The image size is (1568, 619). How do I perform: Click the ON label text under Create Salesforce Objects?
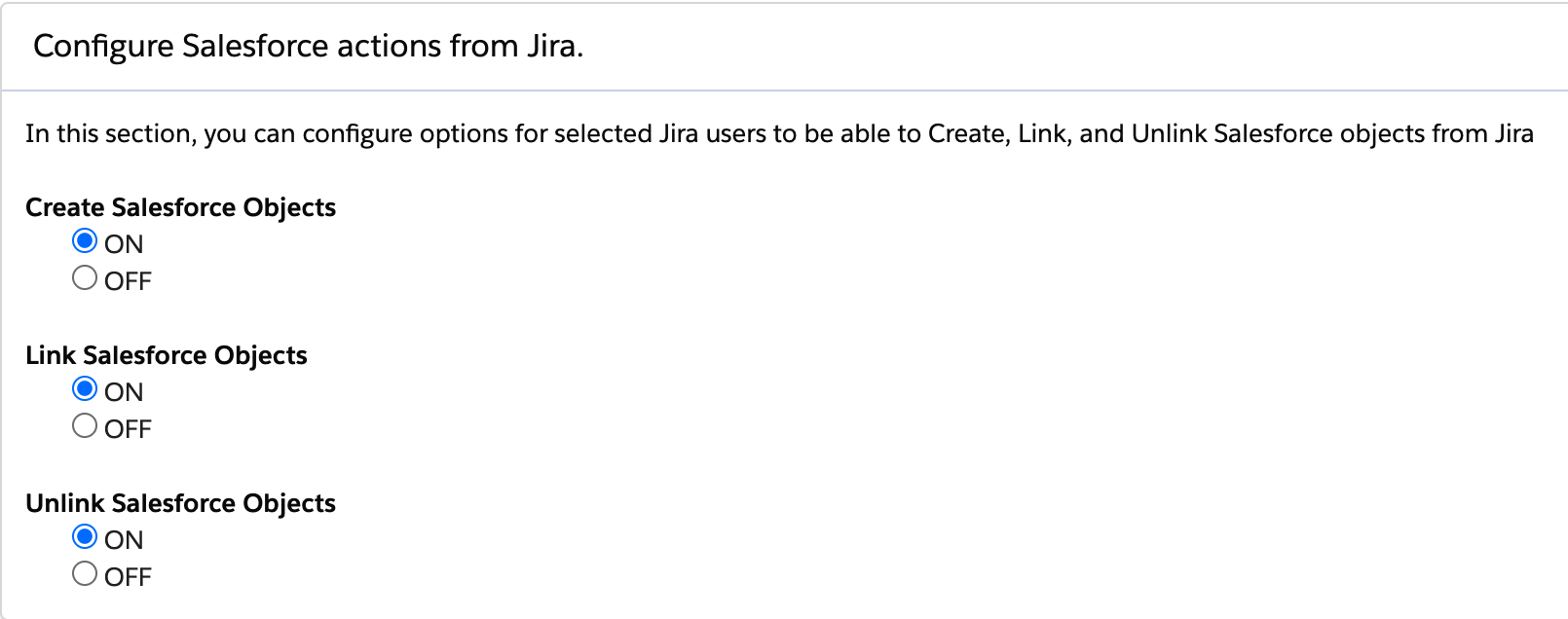[x=124, y=244]
